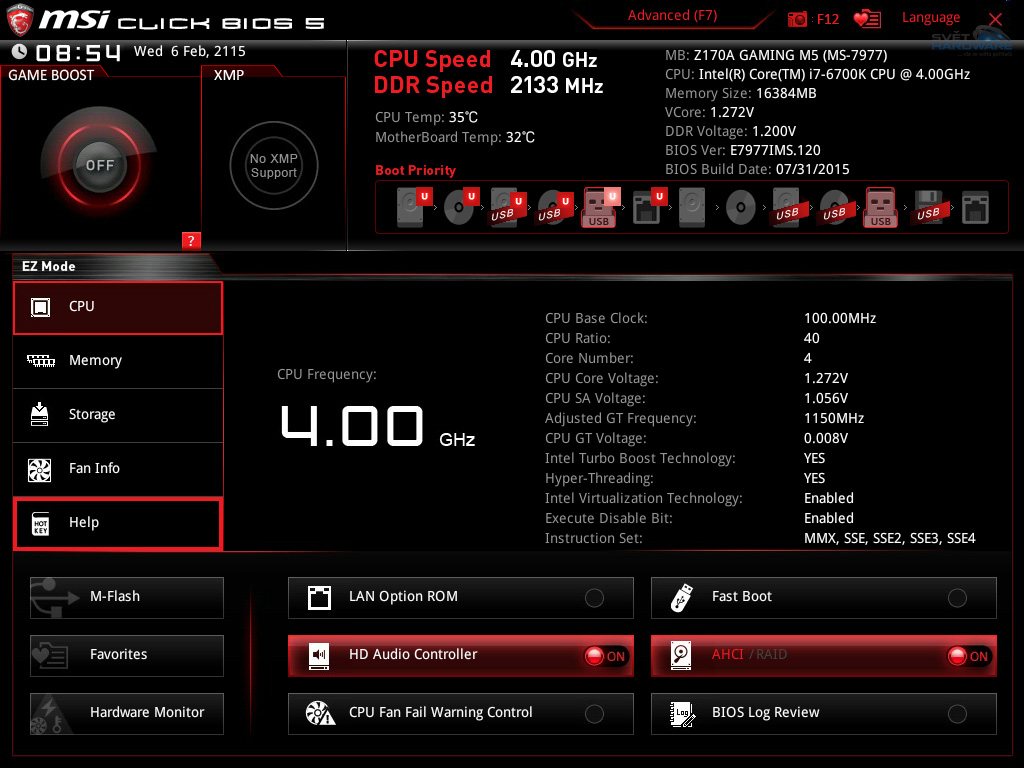Viewport: 1024px width, 768px height.
Task: Switch storage mode from AHCI to RAID
Action: [965, 656]
